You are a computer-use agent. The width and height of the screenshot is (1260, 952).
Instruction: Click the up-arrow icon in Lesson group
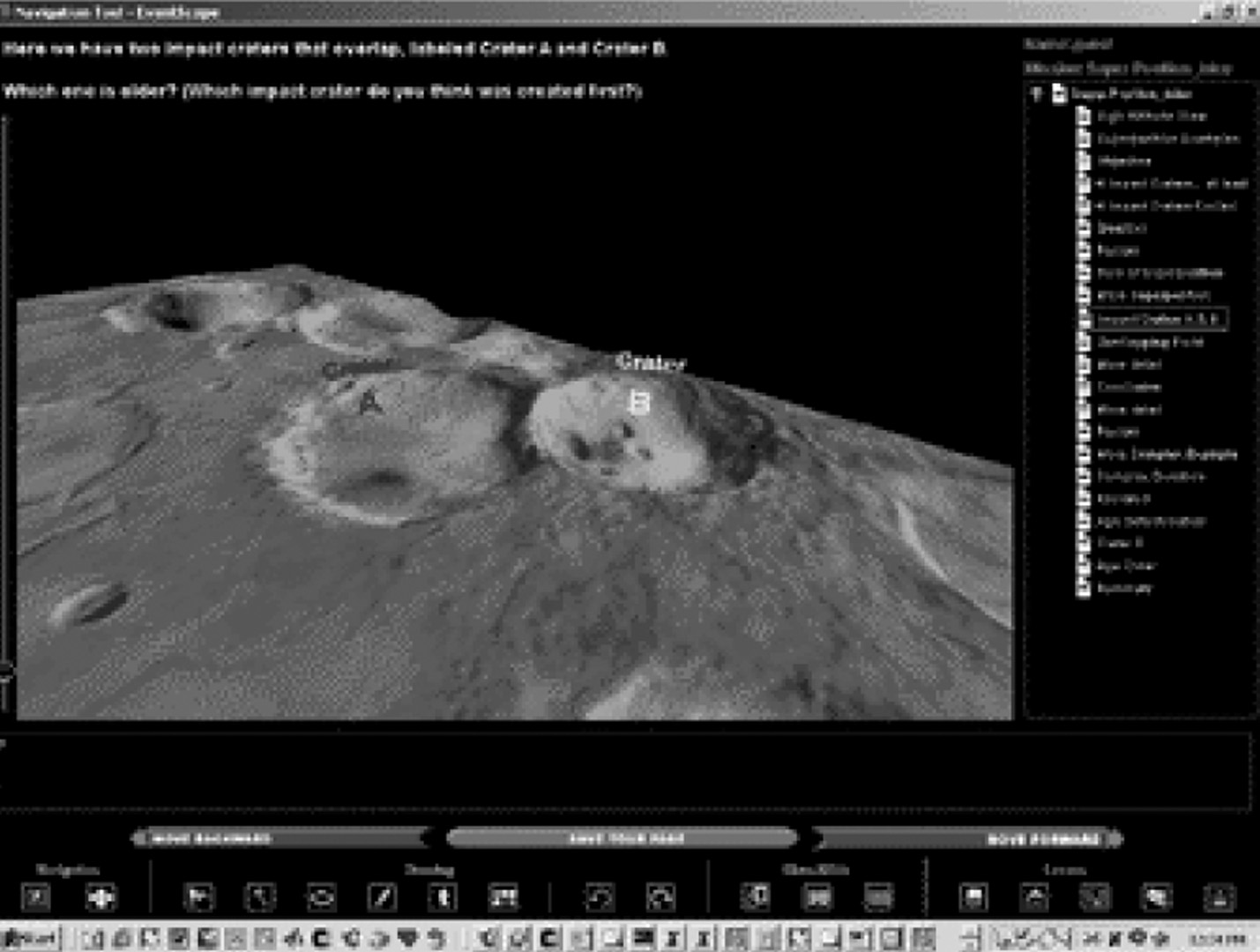click(1034, 897)
